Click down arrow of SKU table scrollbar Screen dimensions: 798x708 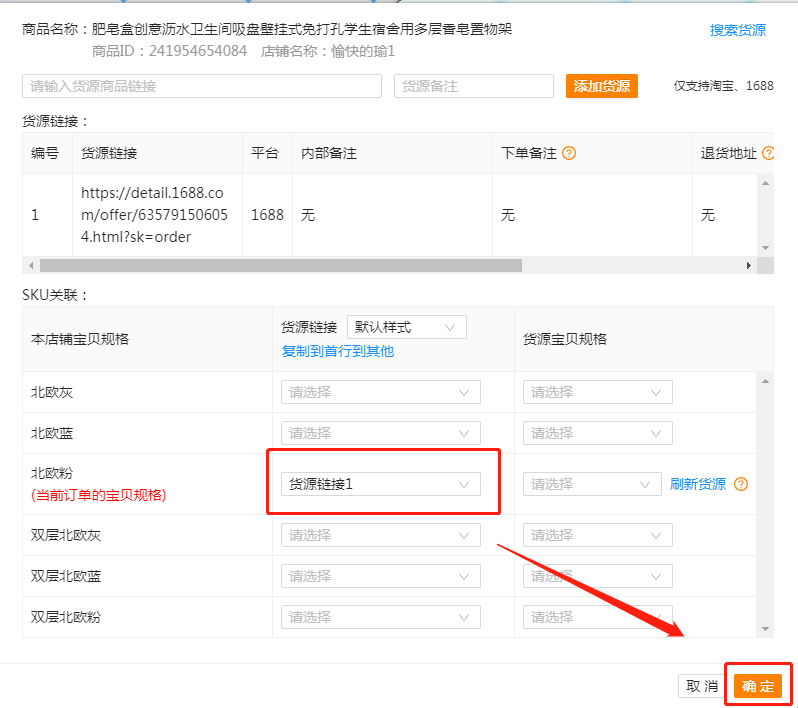765,629
